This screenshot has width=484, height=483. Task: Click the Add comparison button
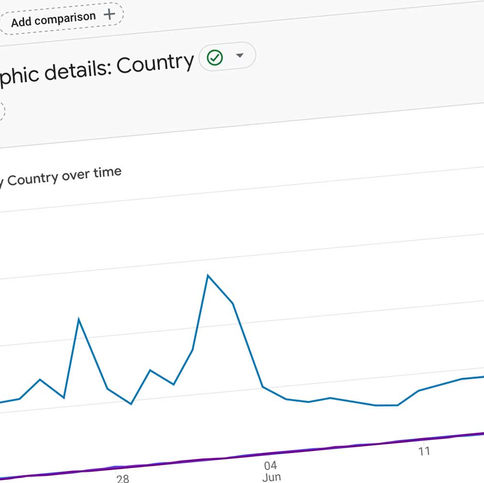pos(62,18)
